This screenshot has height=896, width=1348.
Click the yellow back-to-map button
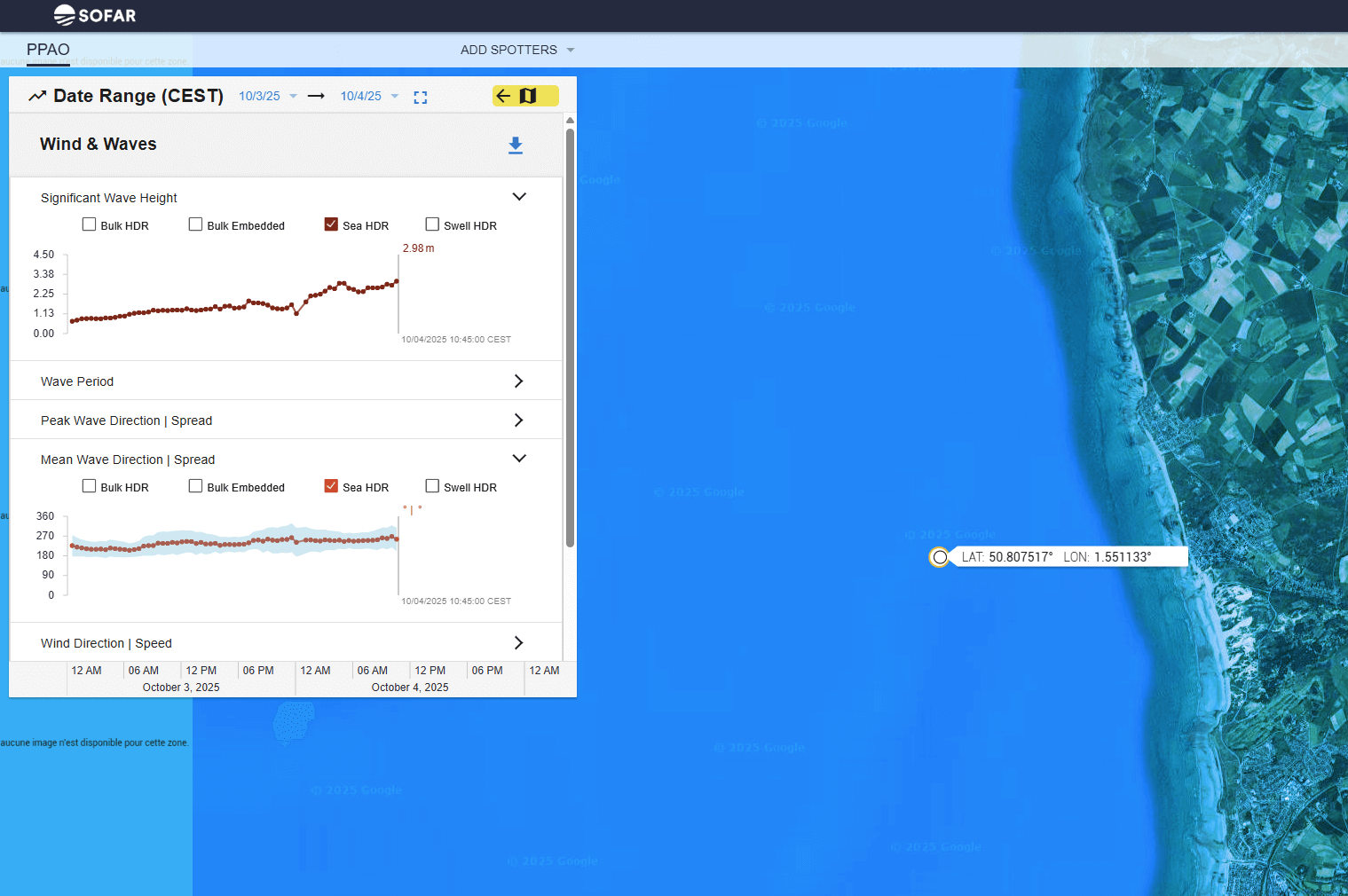(x=525, y=96)
